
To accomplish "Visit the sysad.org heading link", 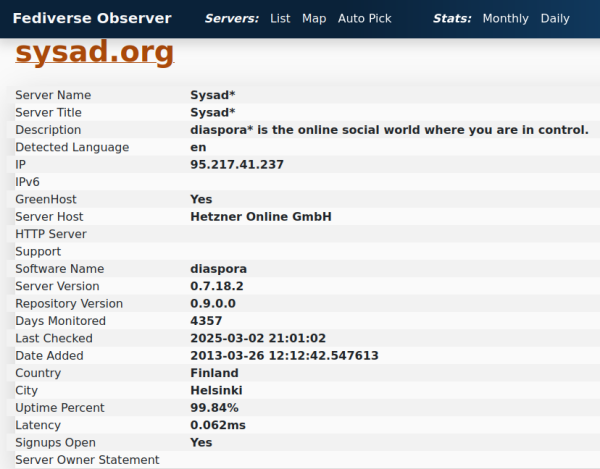I will 95,52.
